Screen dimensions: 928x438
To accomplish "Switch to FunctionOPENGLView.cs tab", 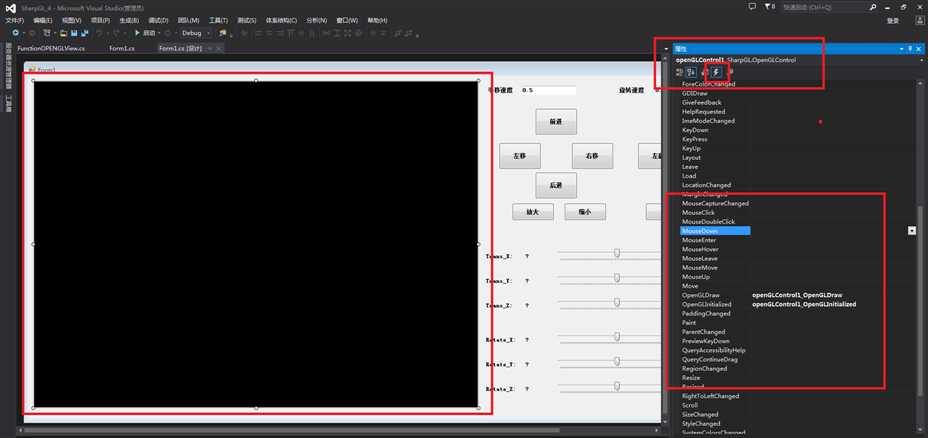I will point(51,49).
